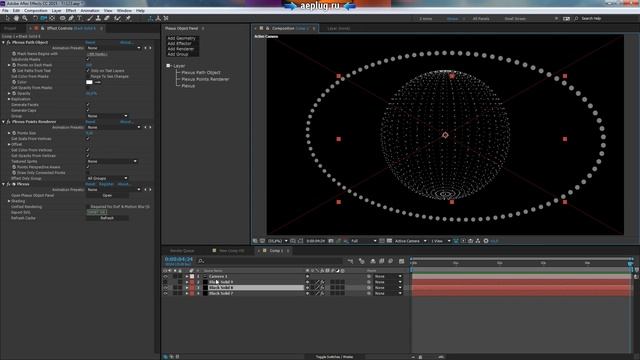Click the Local Axis Mode icon
Viewport: 640px width, 360px height.
click(150, 18)
